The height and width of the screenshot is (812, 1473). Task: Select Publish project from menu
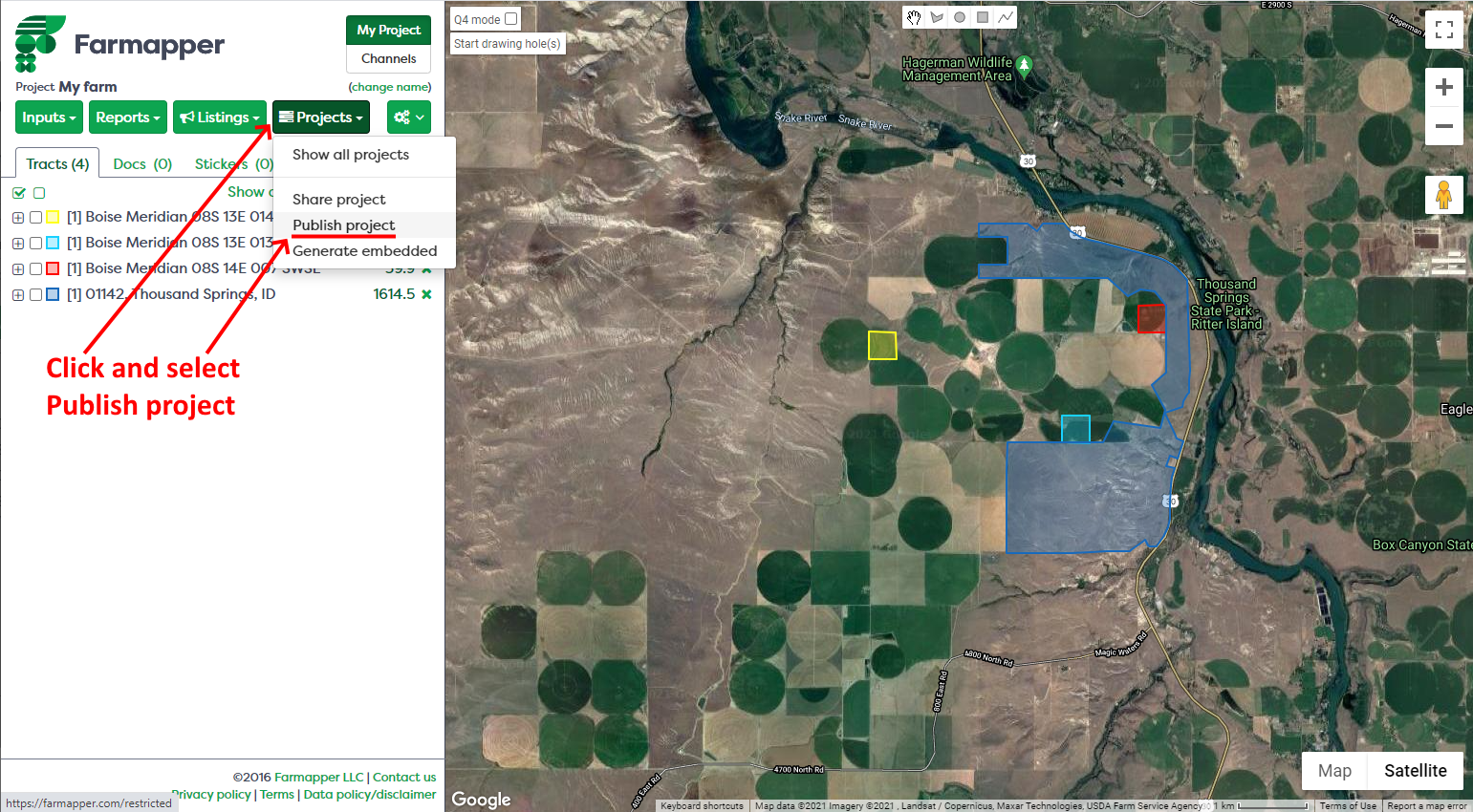click(343, 225)
